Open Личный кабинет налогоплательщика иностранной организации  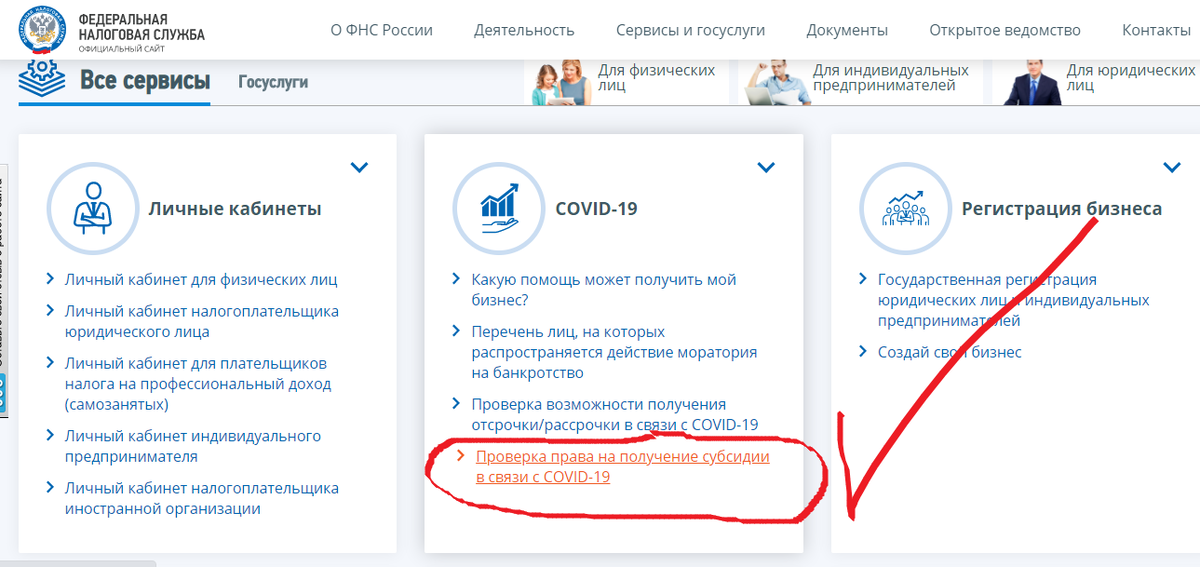[x=202, y=498]
